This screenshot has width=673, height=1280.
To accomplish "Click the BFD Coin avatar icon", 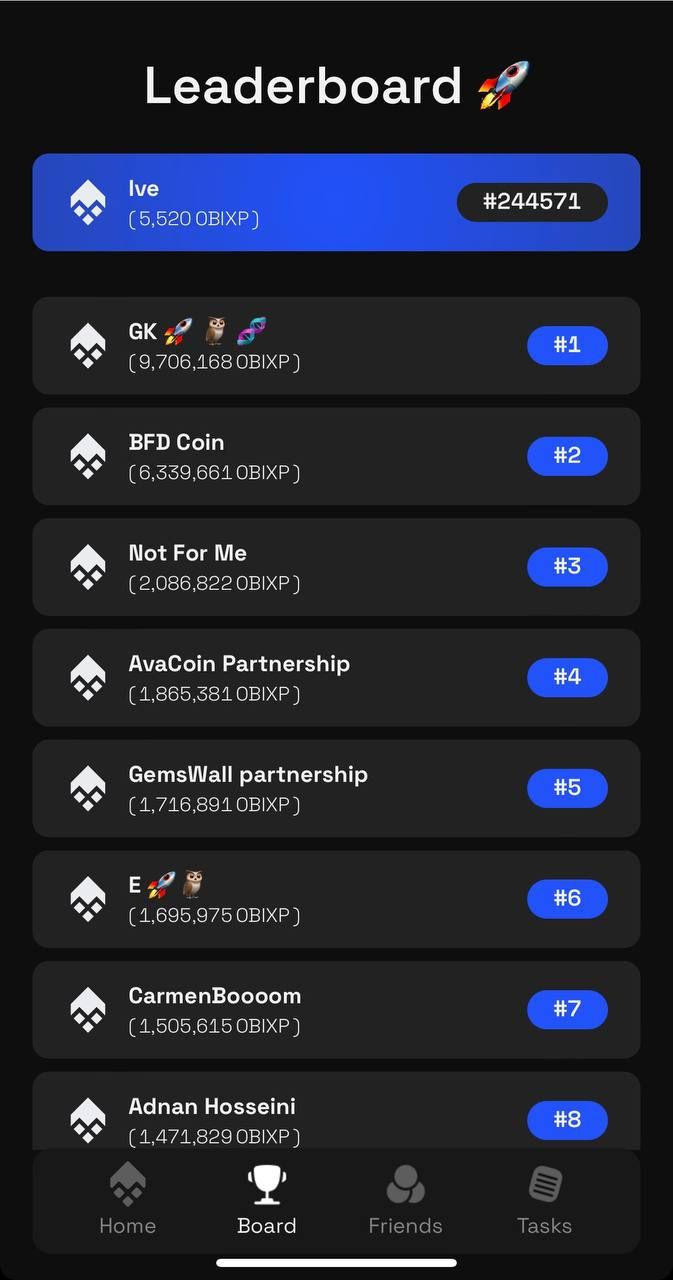I will pyautogui.click(x=87, y=456).
